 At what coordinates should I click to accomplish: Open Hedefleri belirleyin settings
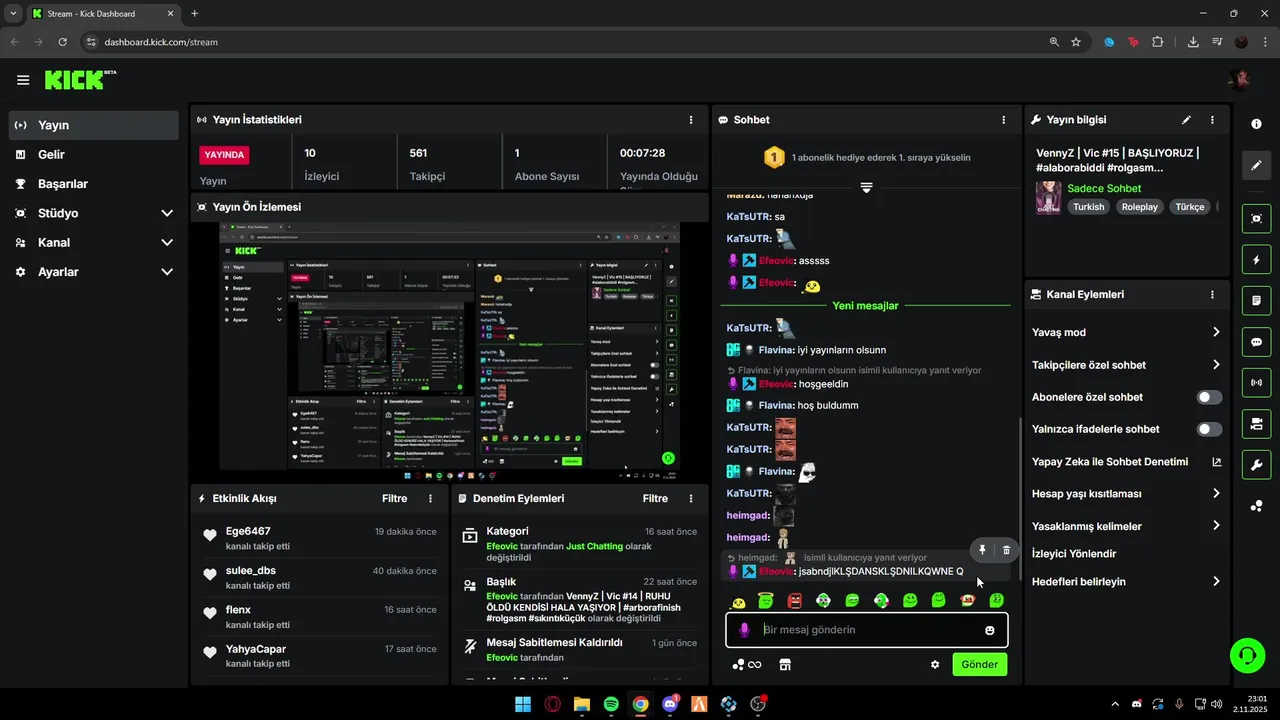pos(1126,582)
